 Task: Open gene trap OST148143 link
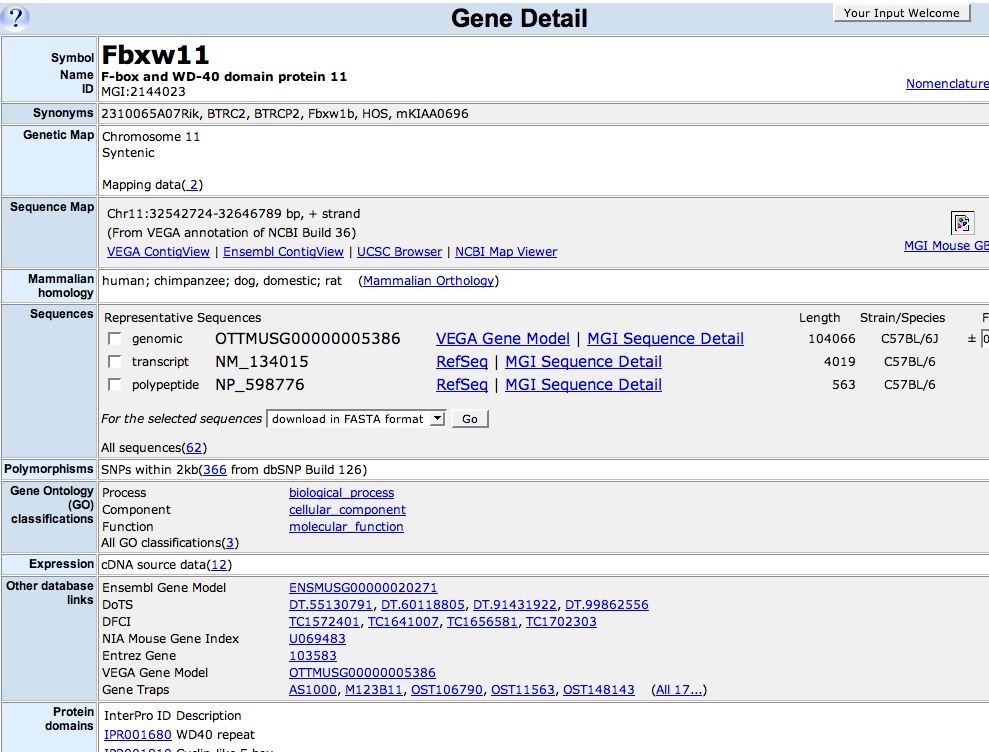click(599, 690)
